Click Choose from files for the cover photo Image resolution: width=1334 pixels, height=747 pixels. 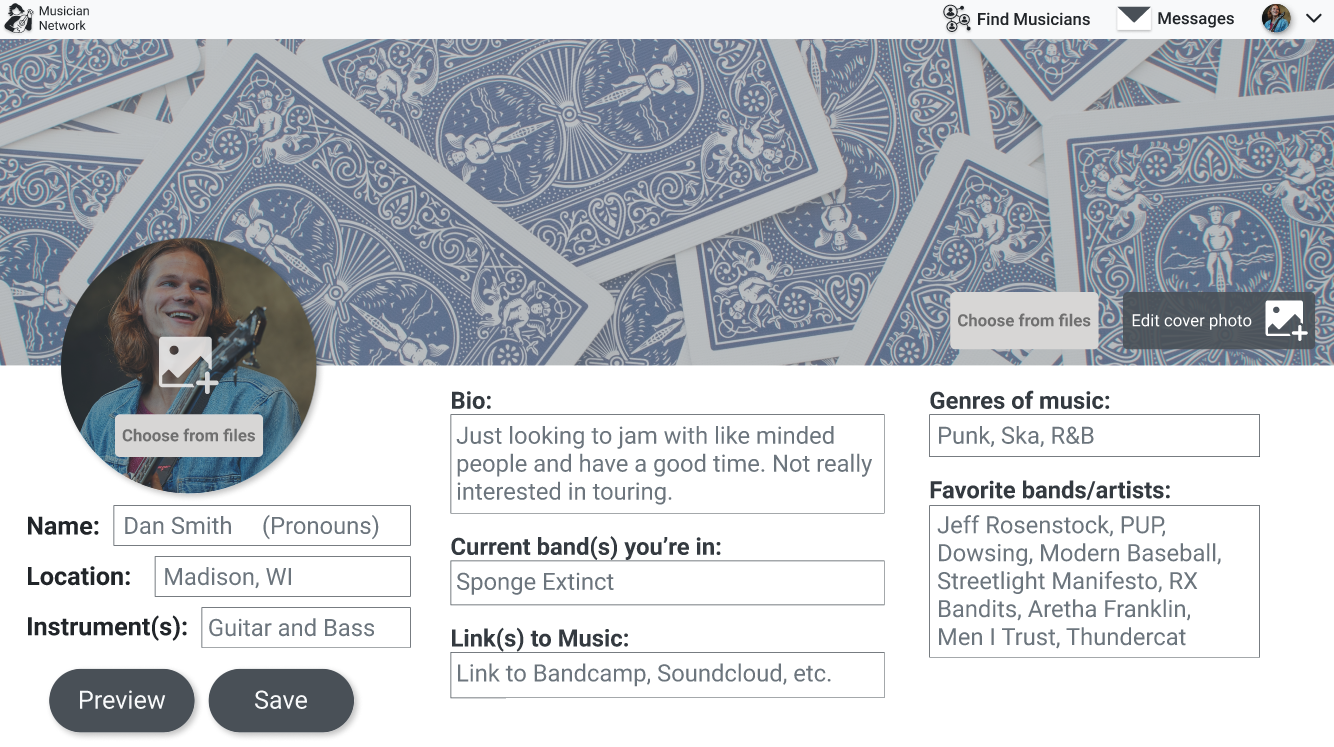pyautogui.click(x=1024, y=321)
